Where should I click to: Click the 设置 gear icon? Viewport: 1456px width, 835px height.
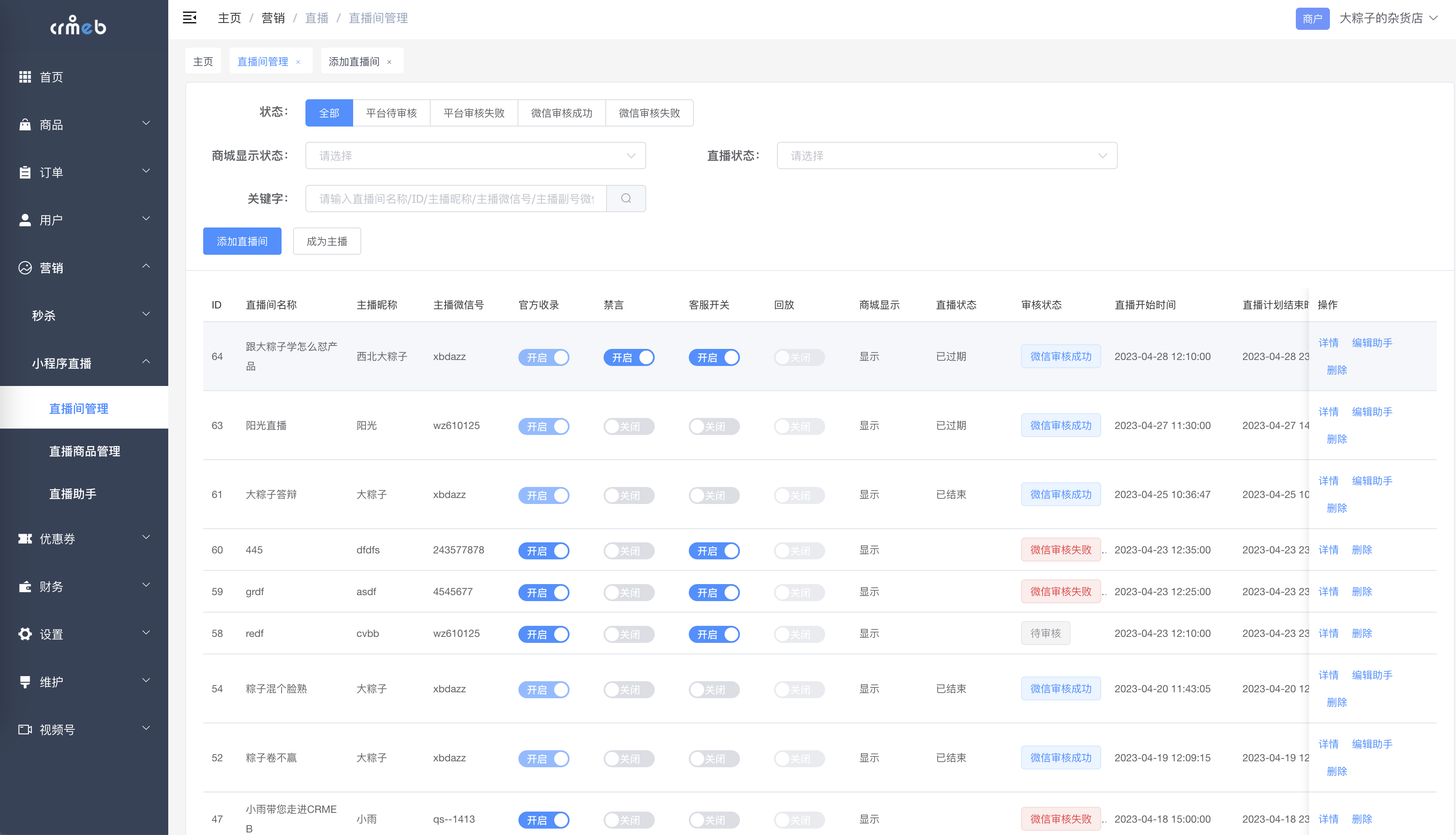point(25,634)
